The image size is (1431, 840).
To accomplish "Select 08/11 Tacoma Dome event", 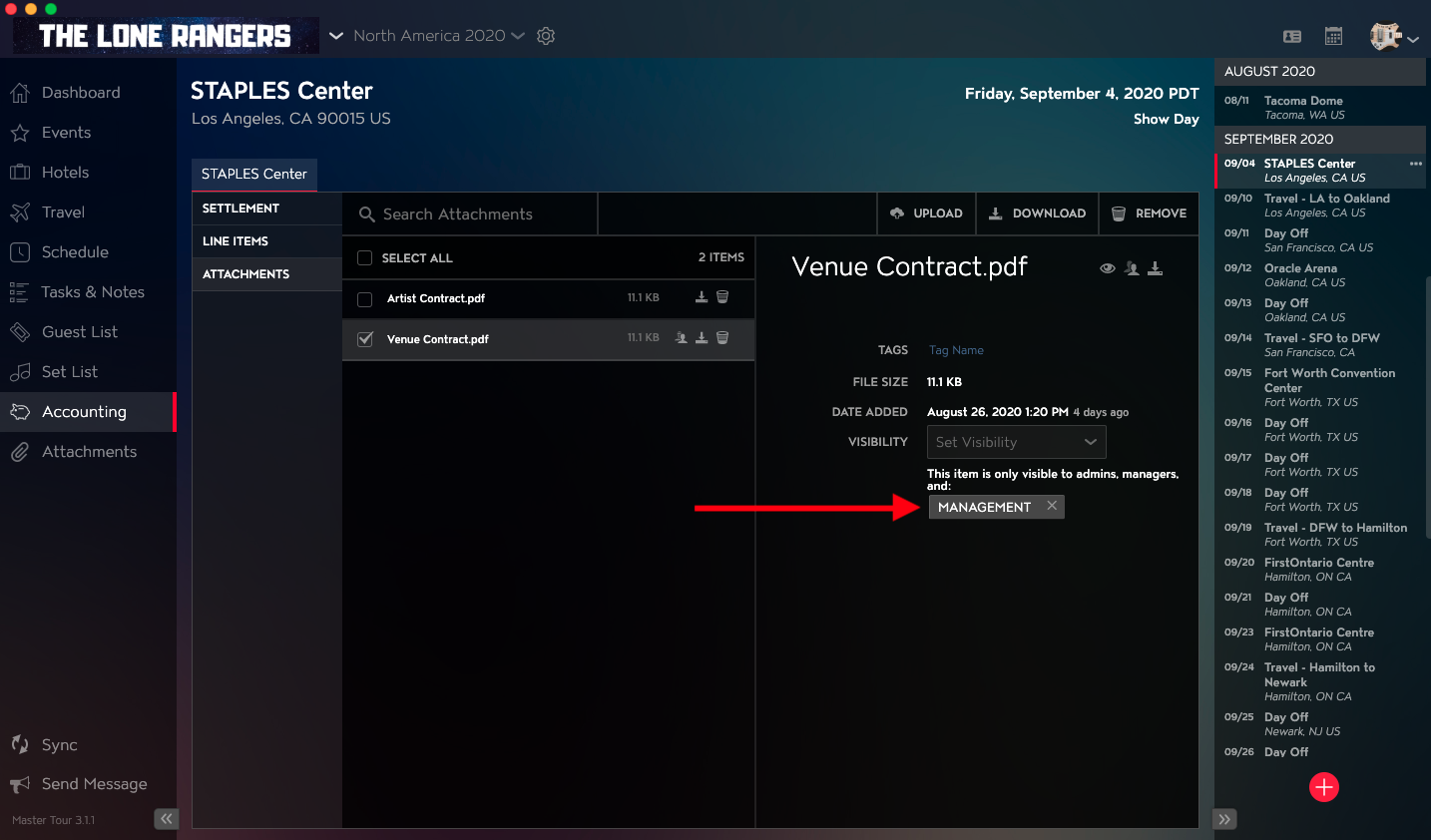I will (1319, 107).
